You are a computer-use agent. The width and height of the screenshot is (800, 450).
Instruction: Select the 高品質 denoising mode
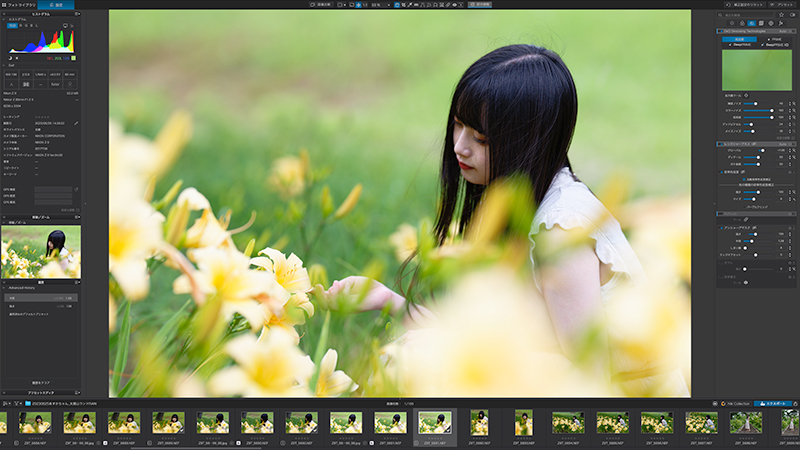(739, 39)
